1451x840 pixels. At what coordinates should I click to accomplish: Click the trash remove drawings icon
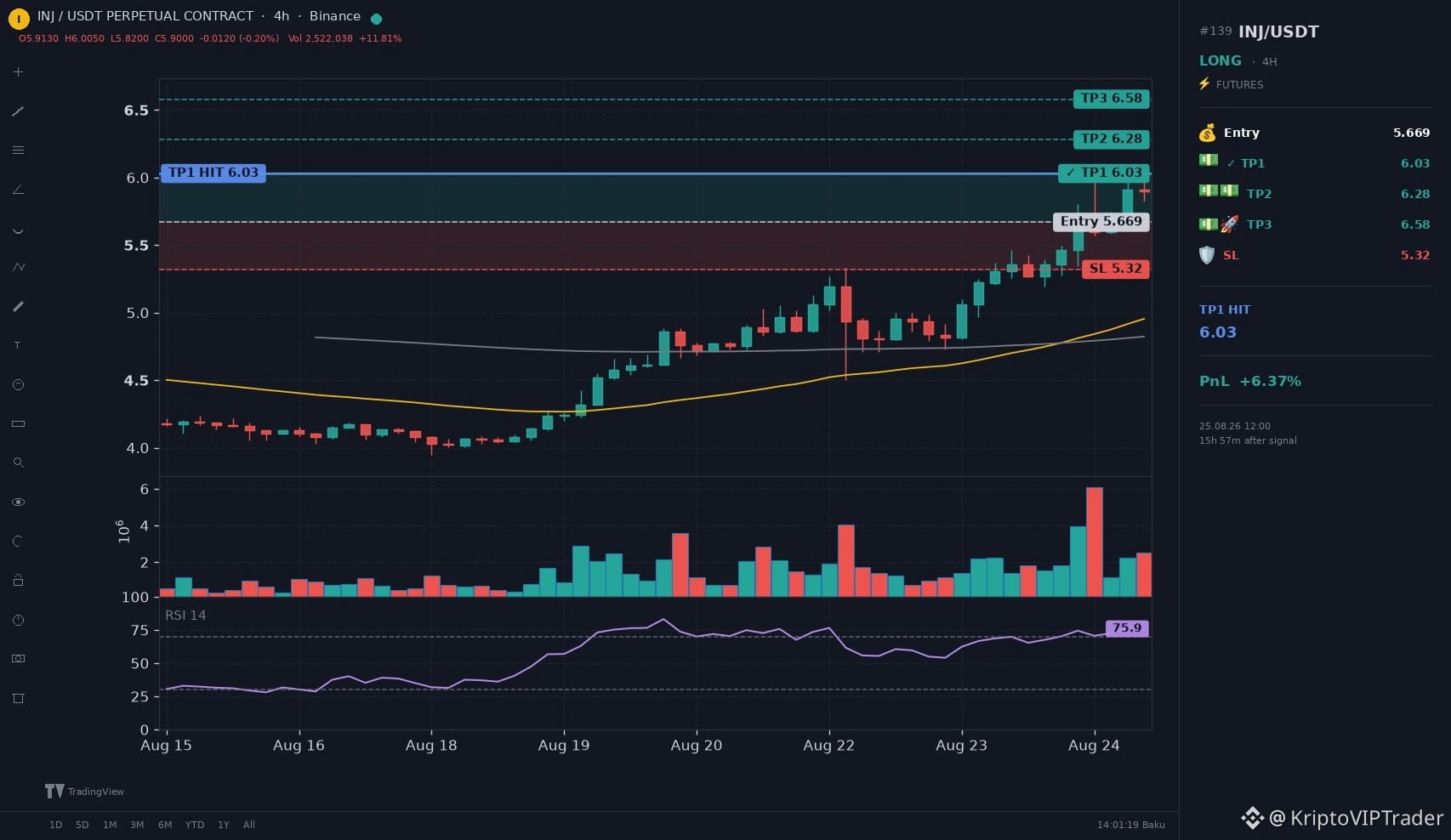click(18, 698)
